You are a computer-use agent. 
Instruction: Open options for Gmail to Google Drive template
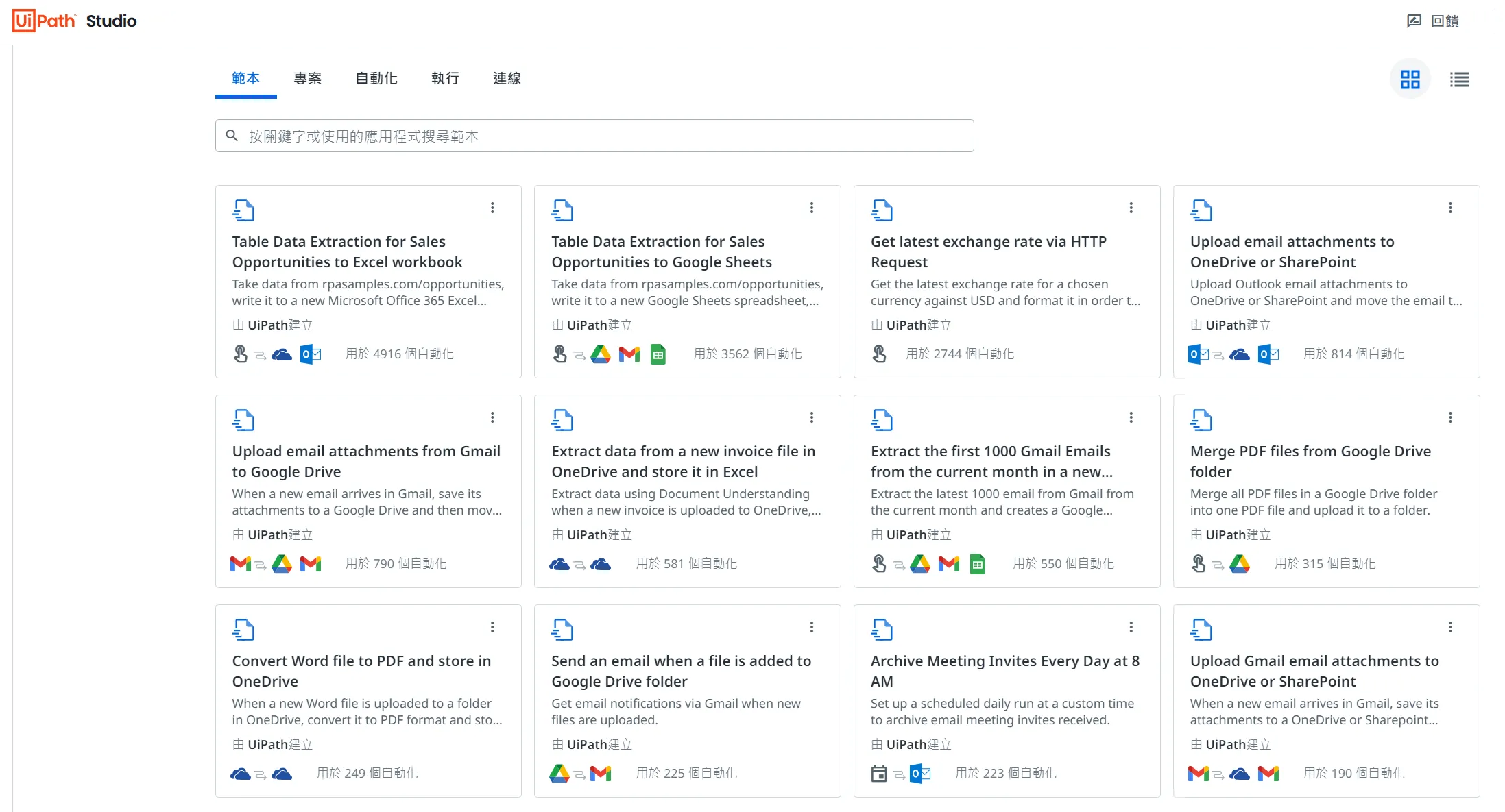[492, 417]
